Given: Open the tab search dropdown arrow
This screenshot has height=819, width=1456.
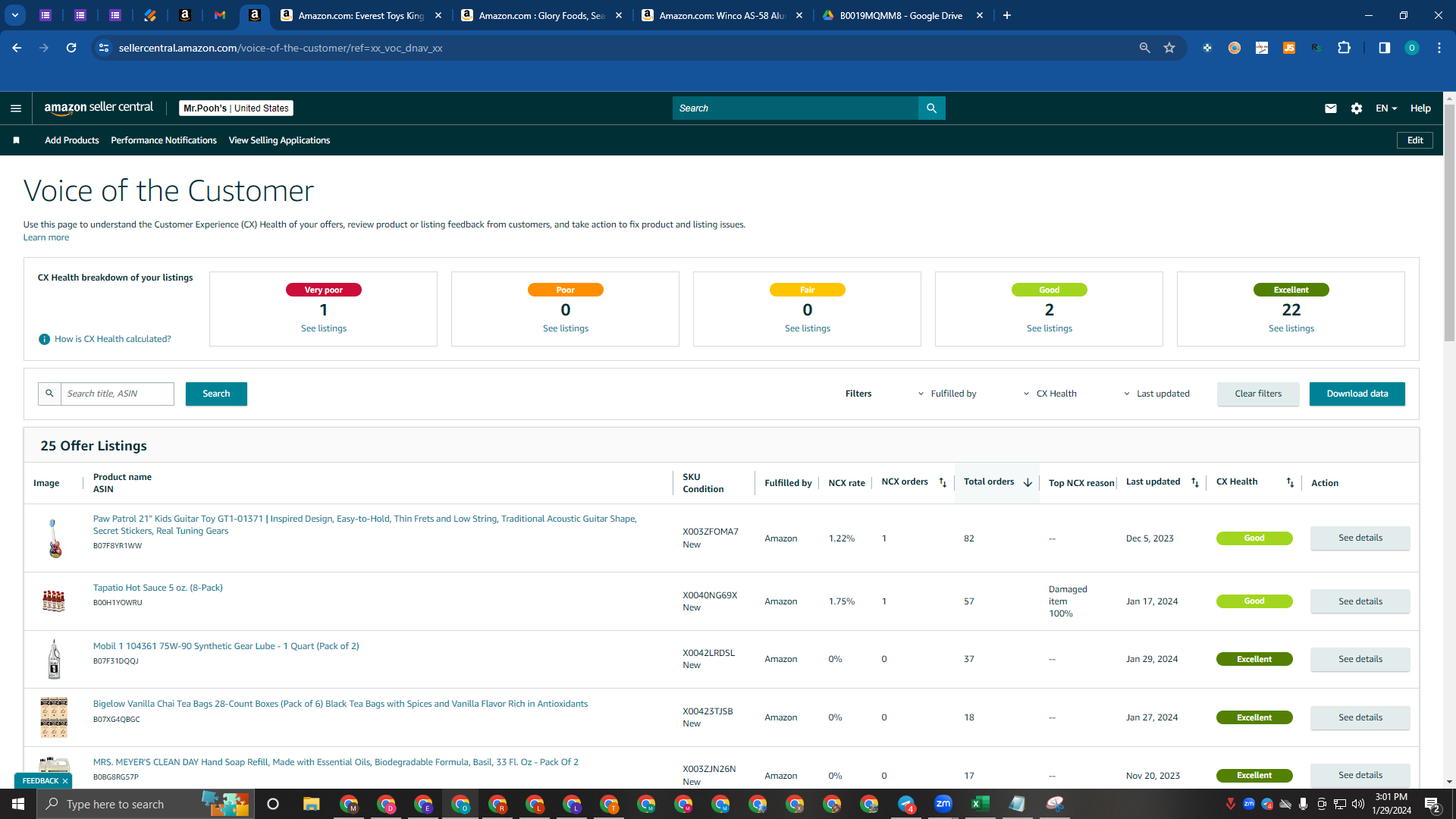Looking at the screenshot, I should [14, 15].
